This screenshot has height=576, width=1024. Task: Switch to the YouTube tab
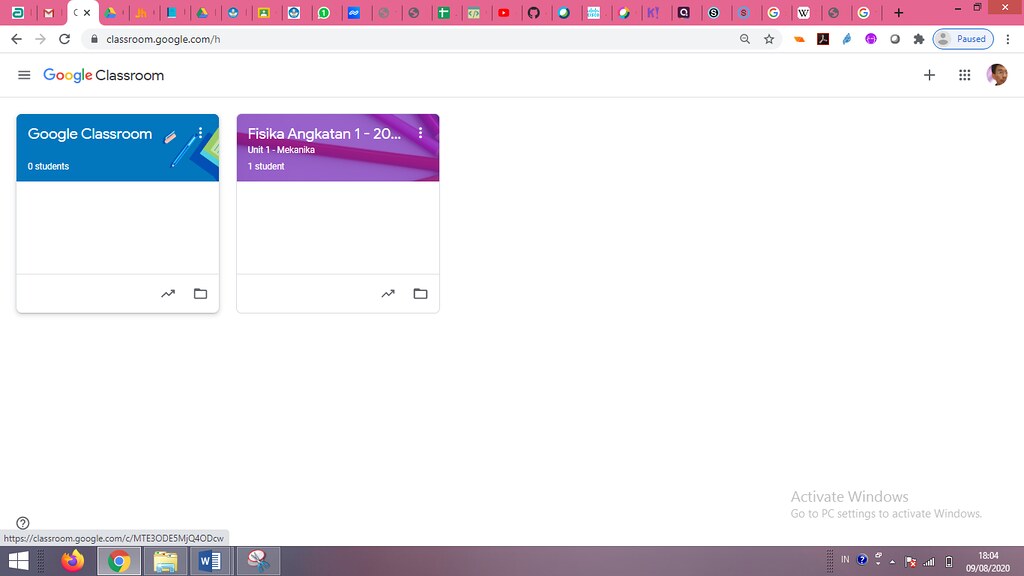click(504, 12)
